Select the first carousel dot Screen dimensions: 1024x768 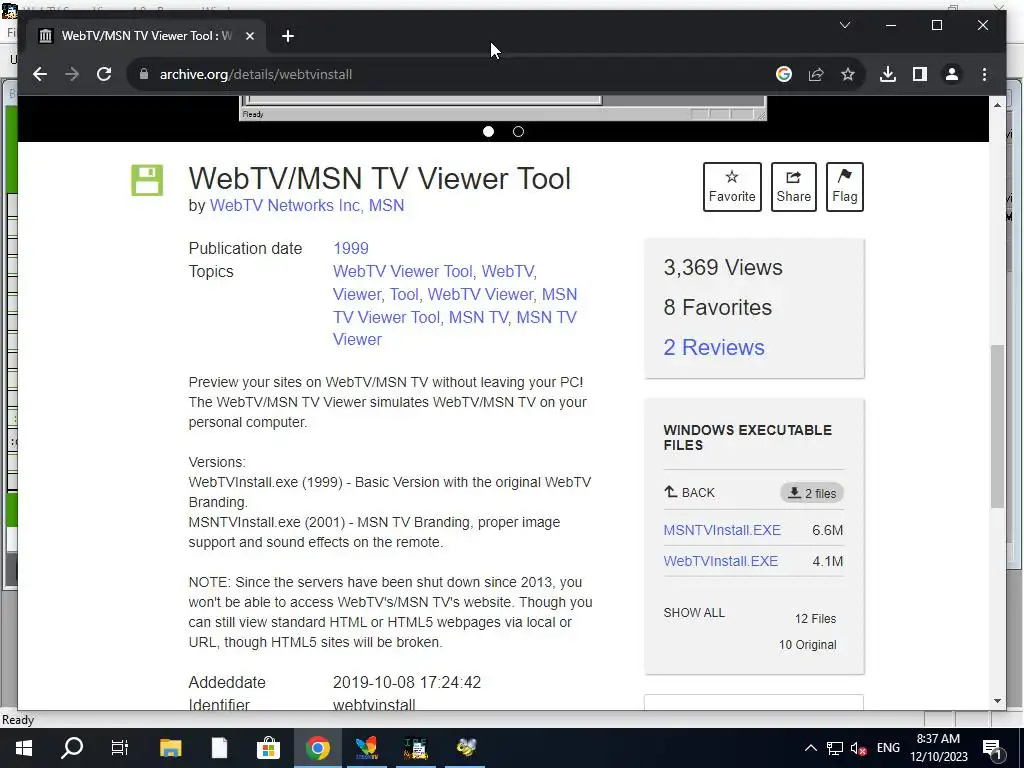tap(488, 131)
